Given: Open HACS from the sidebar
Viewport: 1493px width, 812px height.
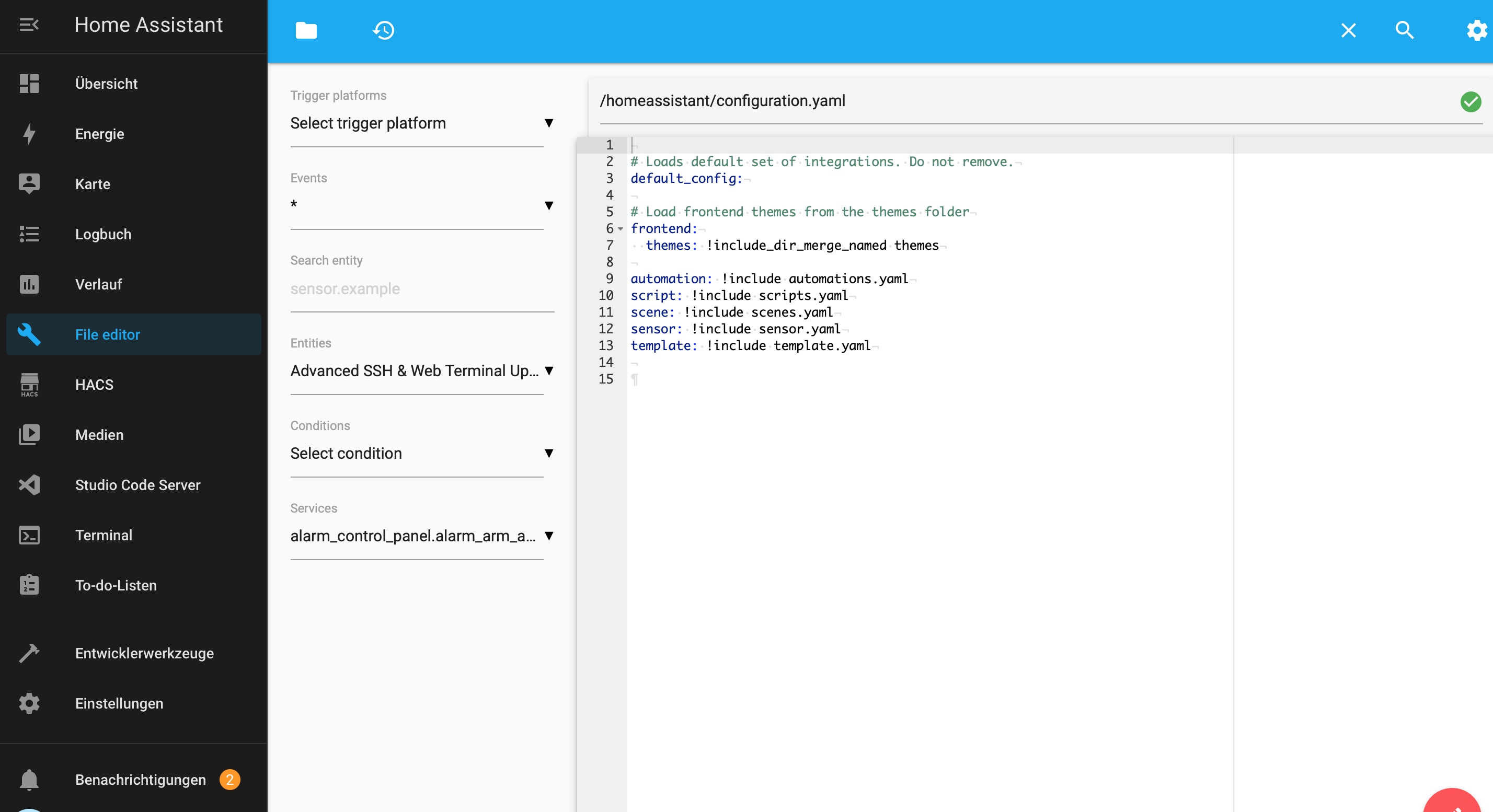Looking at the screenshot, I should click(94, 385).
